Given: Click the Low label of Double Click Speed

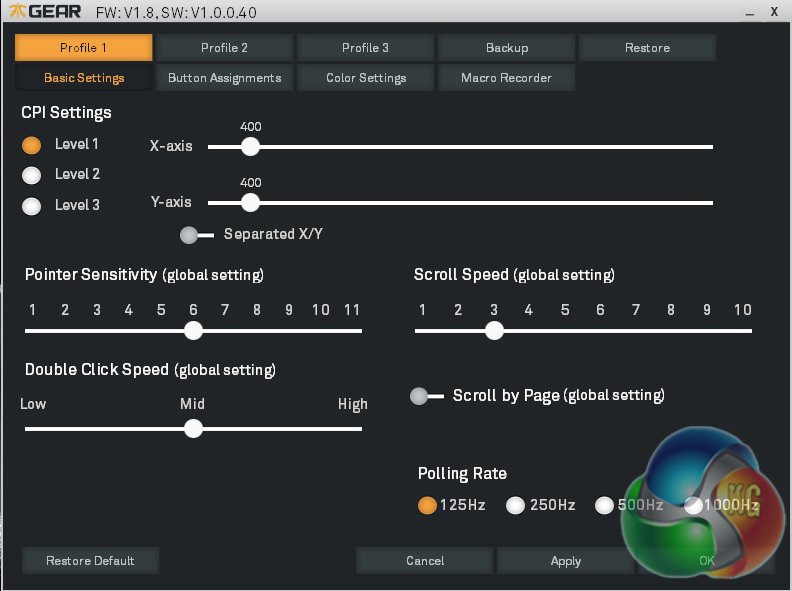Looking at the screenshot, I should pos(33,404).
